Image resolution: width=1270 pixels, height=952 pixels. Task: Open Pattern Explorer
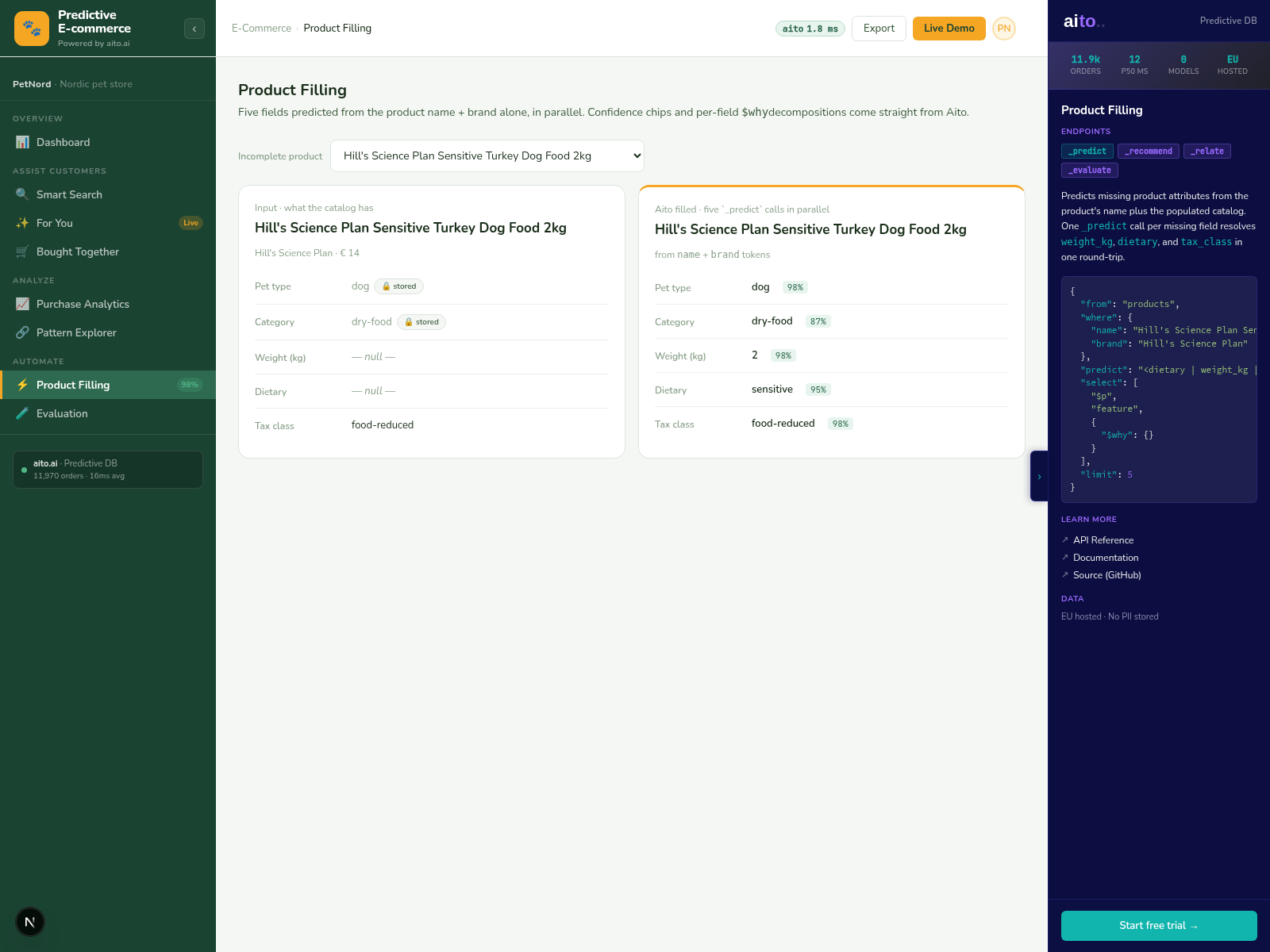[108, 332]
